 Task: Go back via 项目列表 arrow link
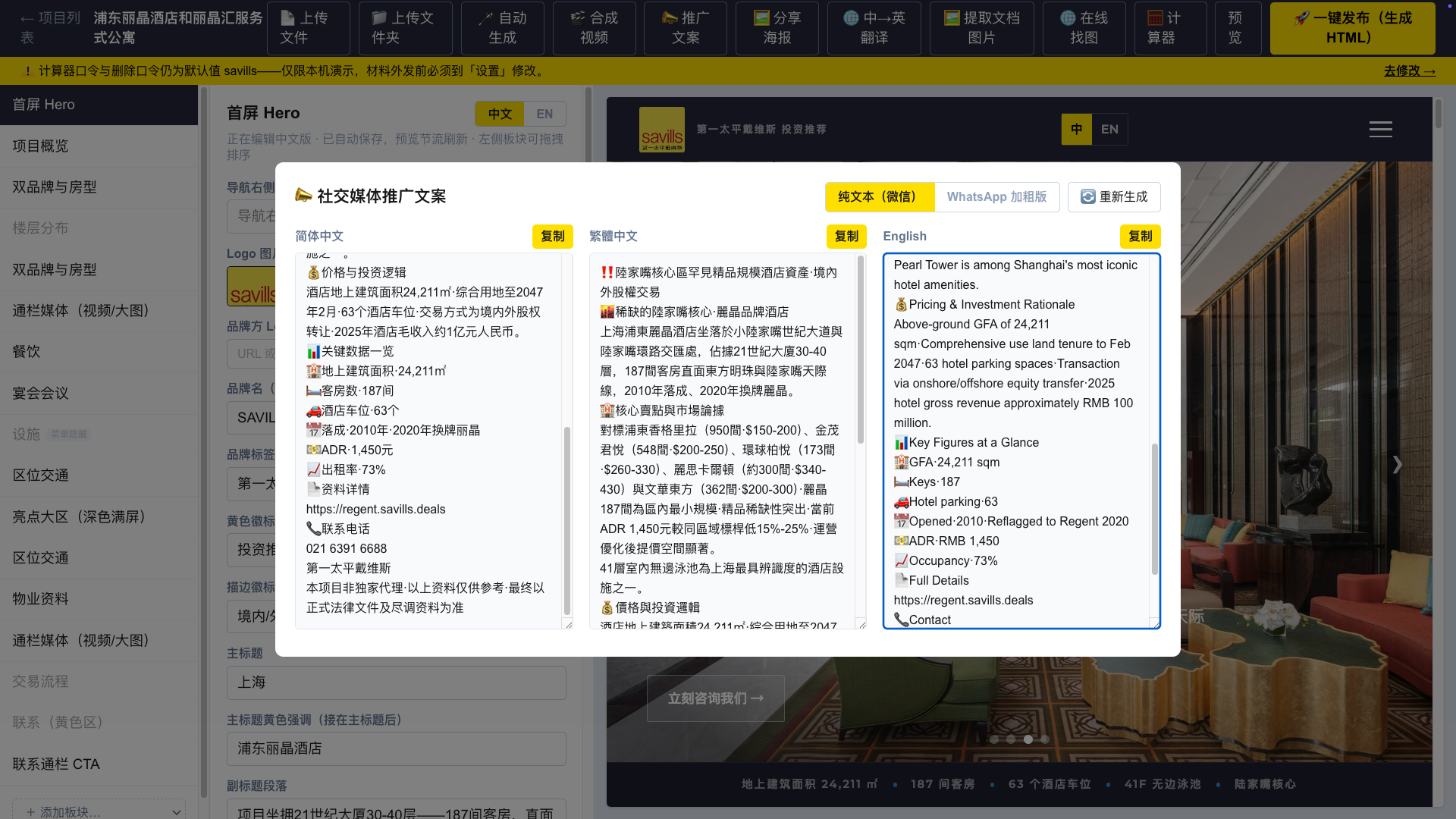point(50,28)
